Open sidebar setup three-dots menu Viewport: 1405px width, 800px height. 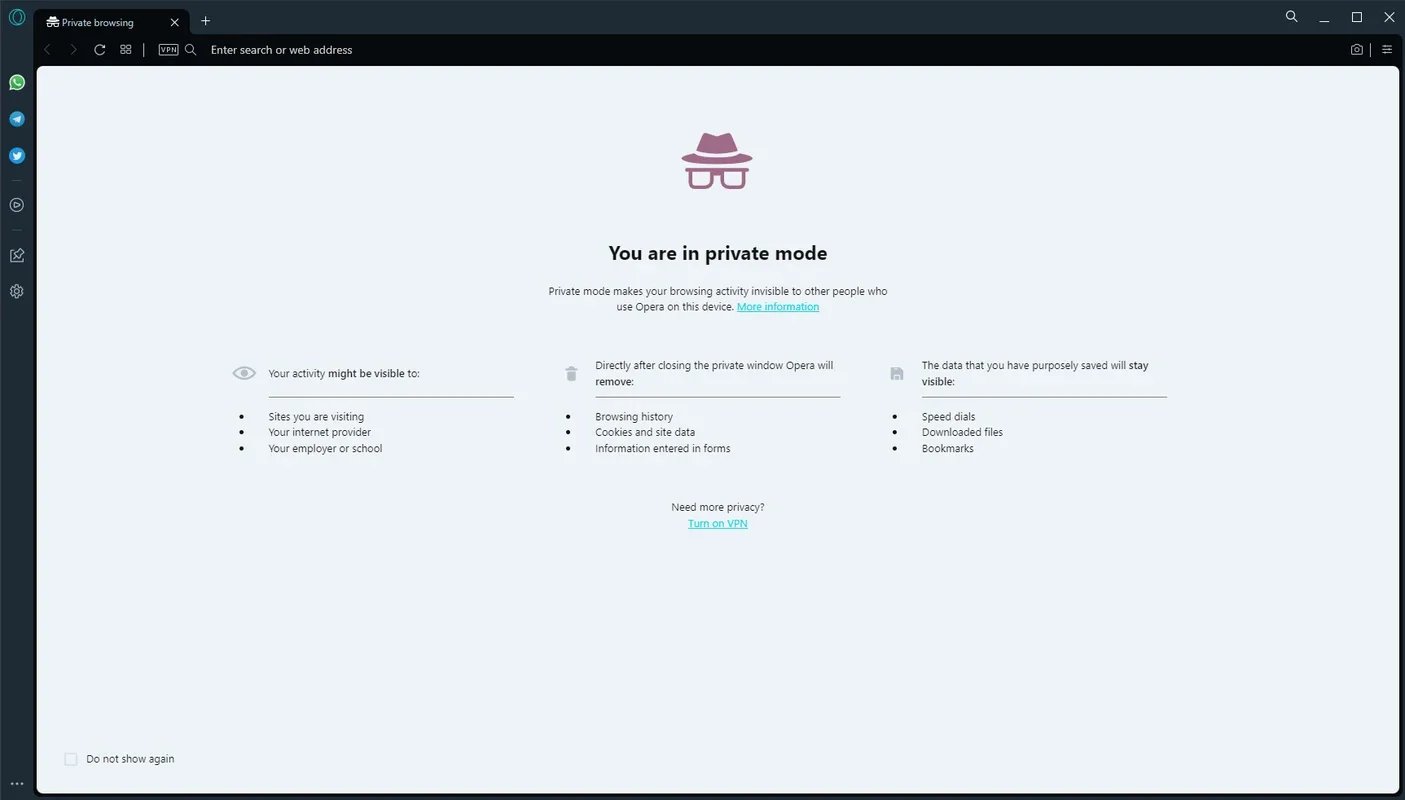point(17,784)
